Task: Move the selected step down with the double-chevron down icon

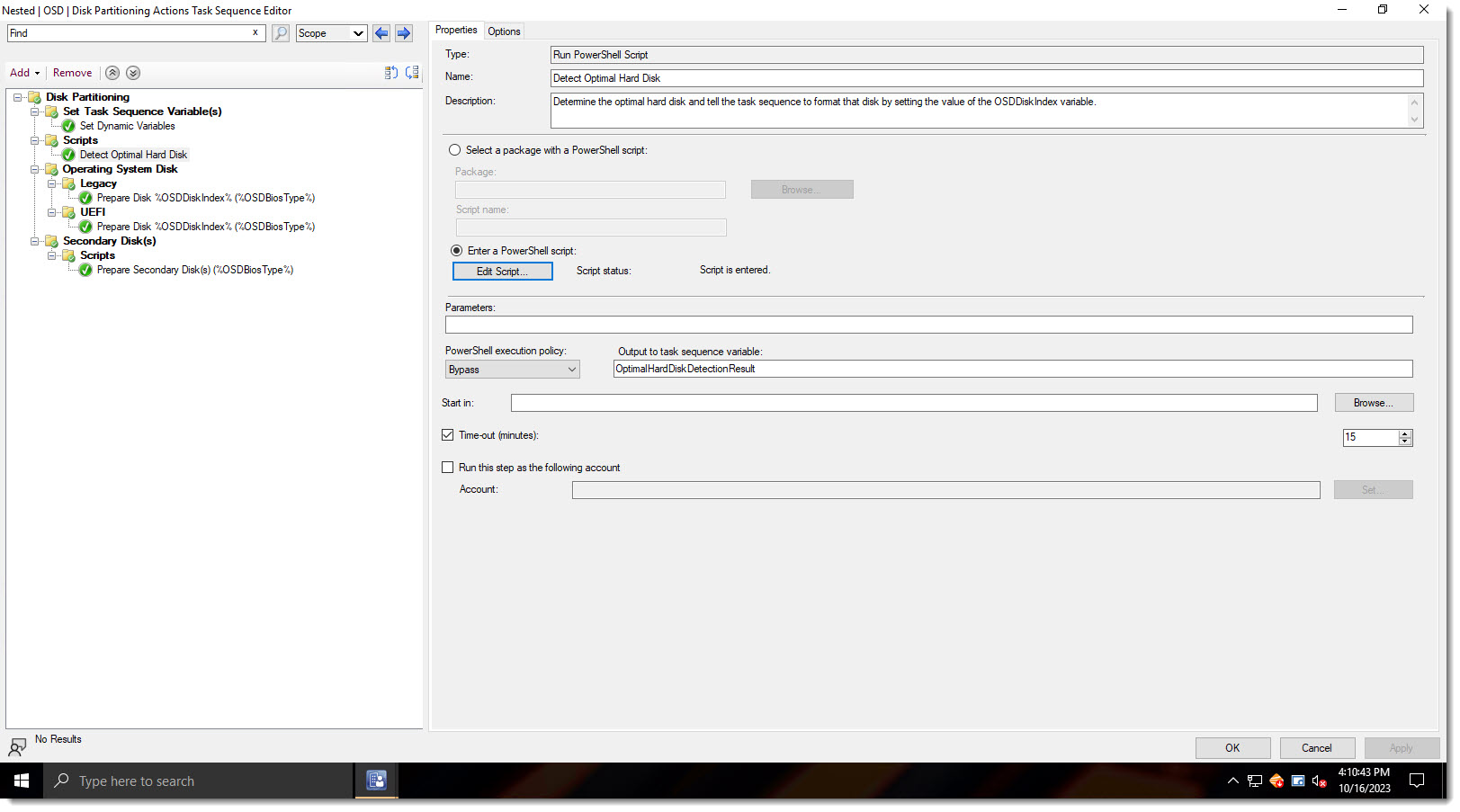Action: 133,73
